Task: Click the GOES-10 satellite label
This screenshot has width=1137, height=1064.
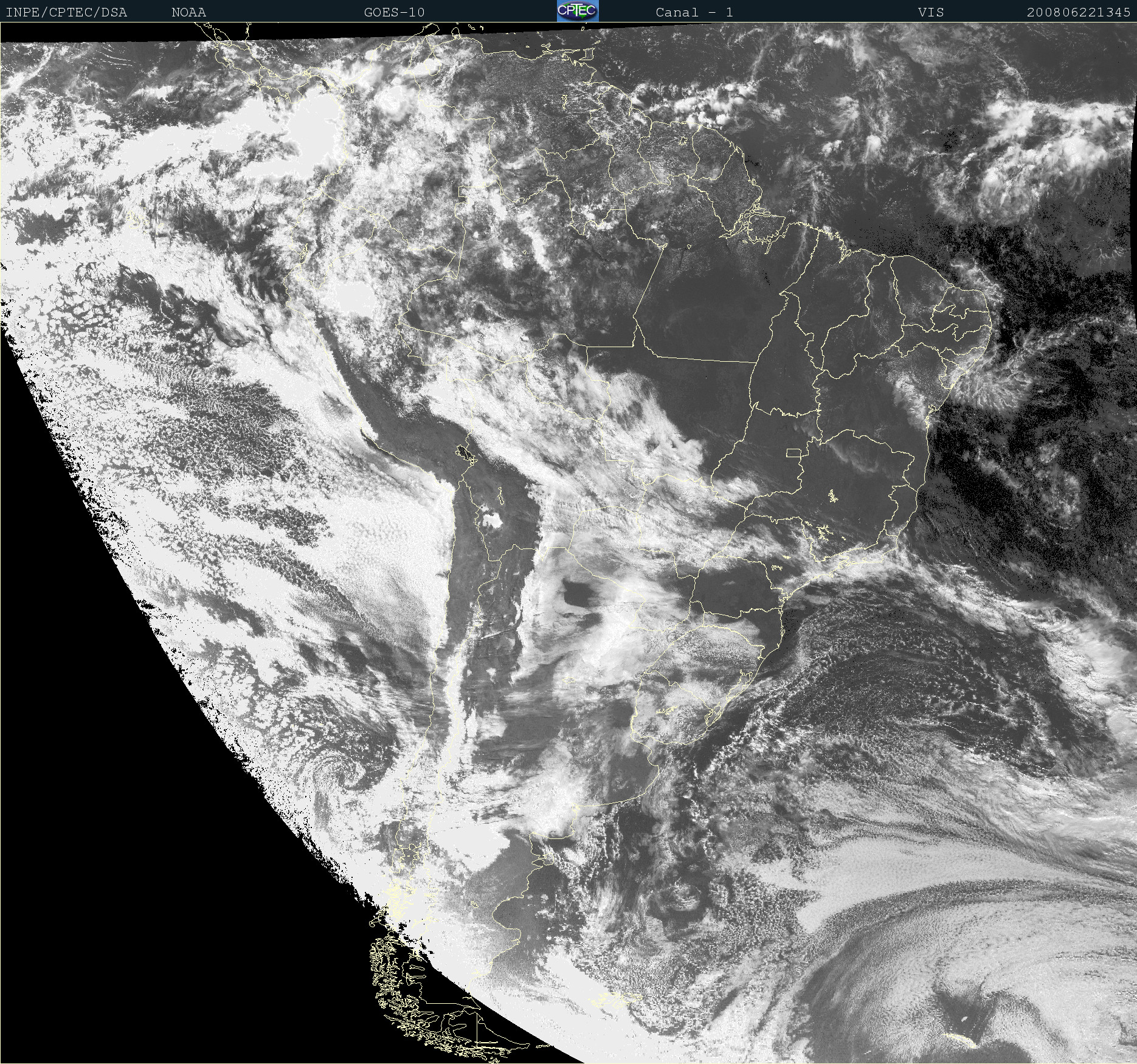Action: (x=394, y=12)
